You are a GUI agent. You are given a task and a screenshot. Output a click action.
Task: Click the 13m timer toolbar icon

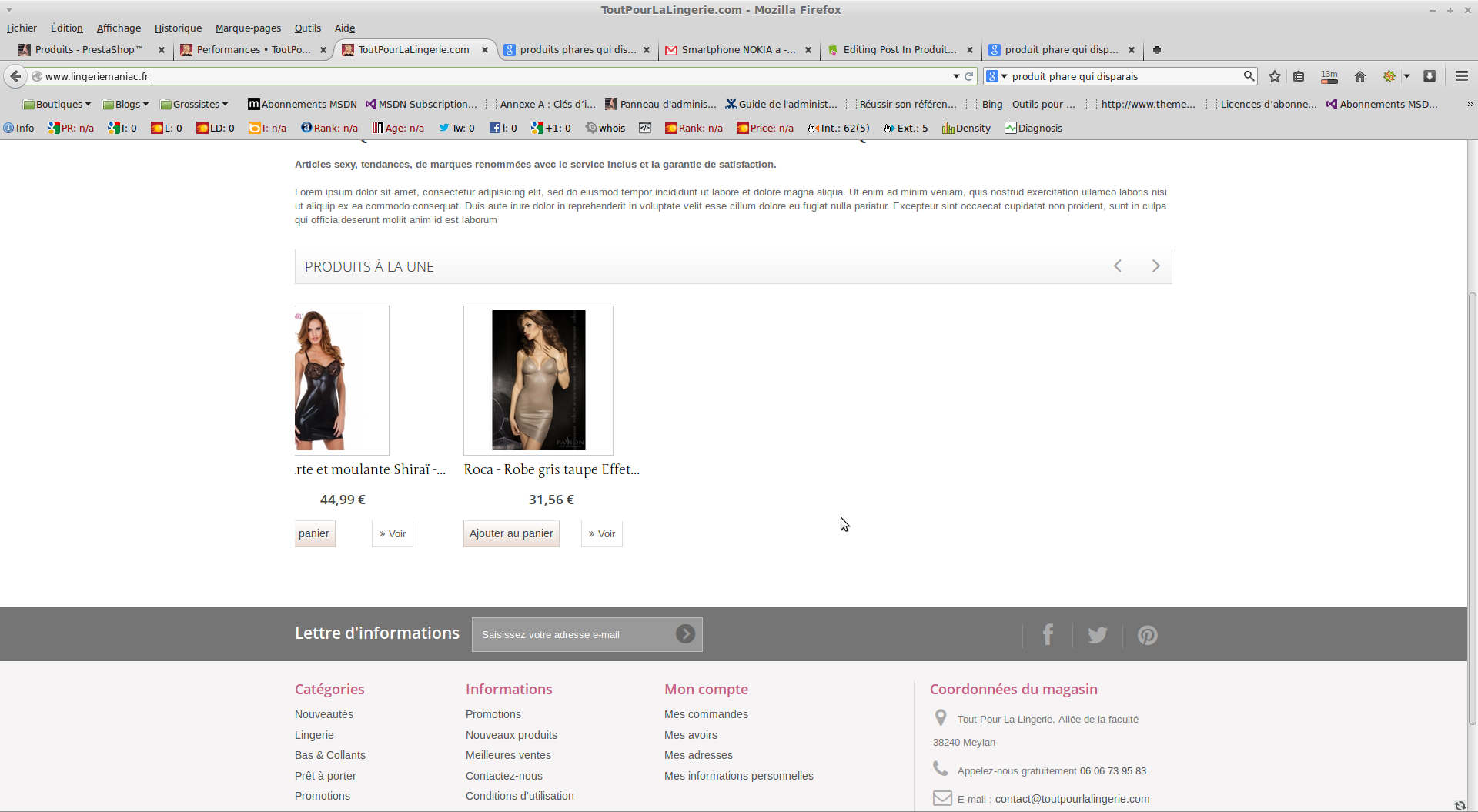[1329, 76]
